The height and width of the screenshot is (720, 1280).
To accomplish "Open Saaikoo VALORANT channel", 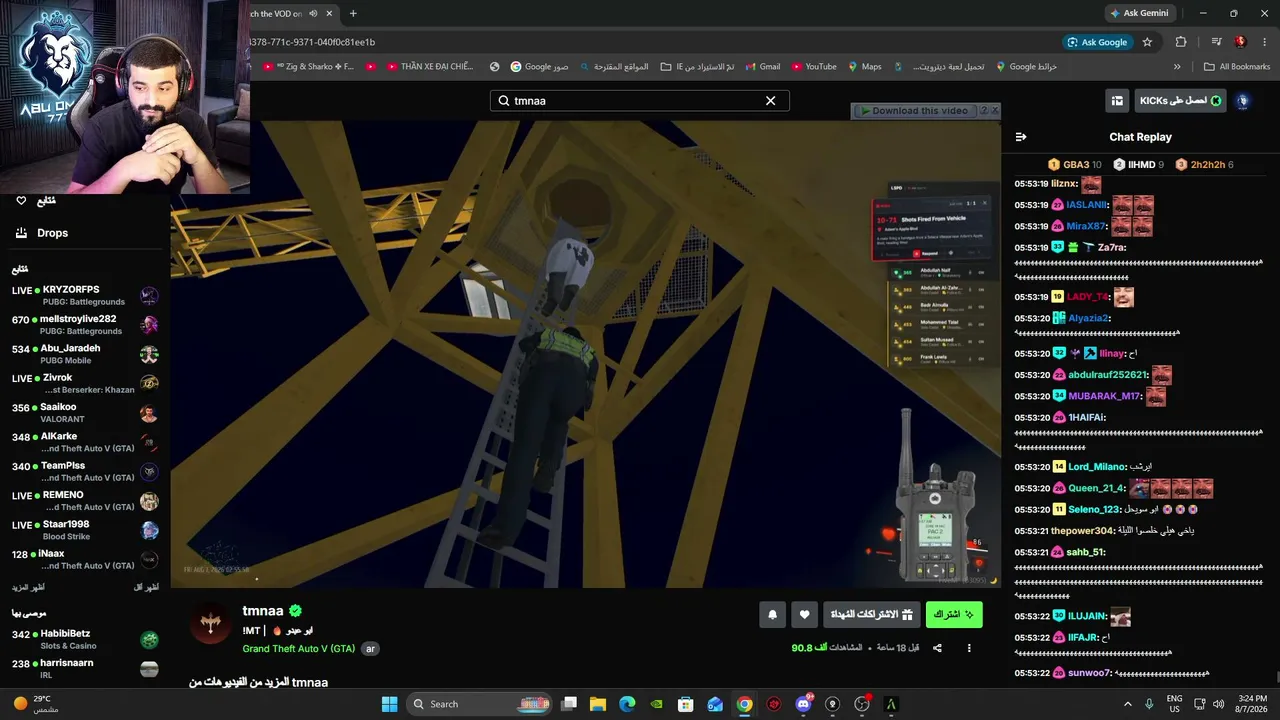I will (85, 413).
